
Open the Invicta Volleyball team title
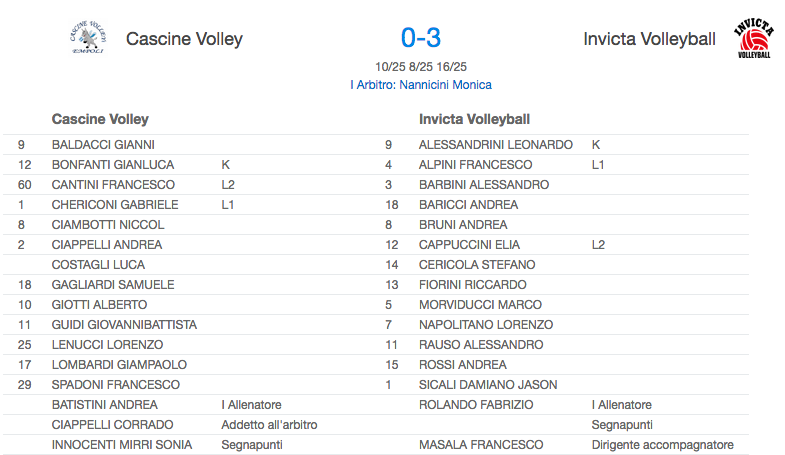(x=649, y=39)
